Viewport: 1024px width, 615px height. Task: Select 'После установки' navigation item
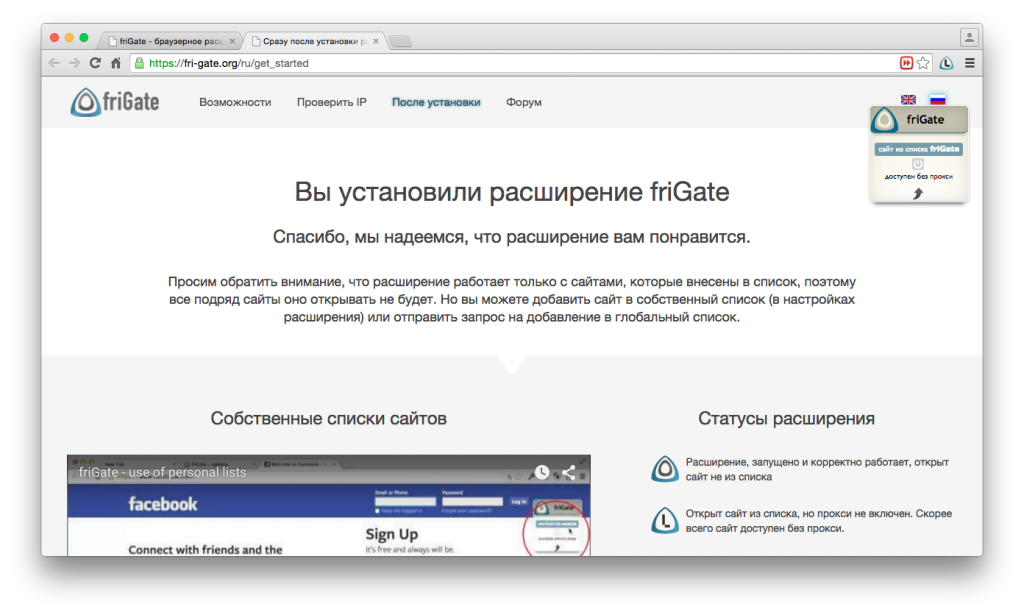tap(436, 102)
